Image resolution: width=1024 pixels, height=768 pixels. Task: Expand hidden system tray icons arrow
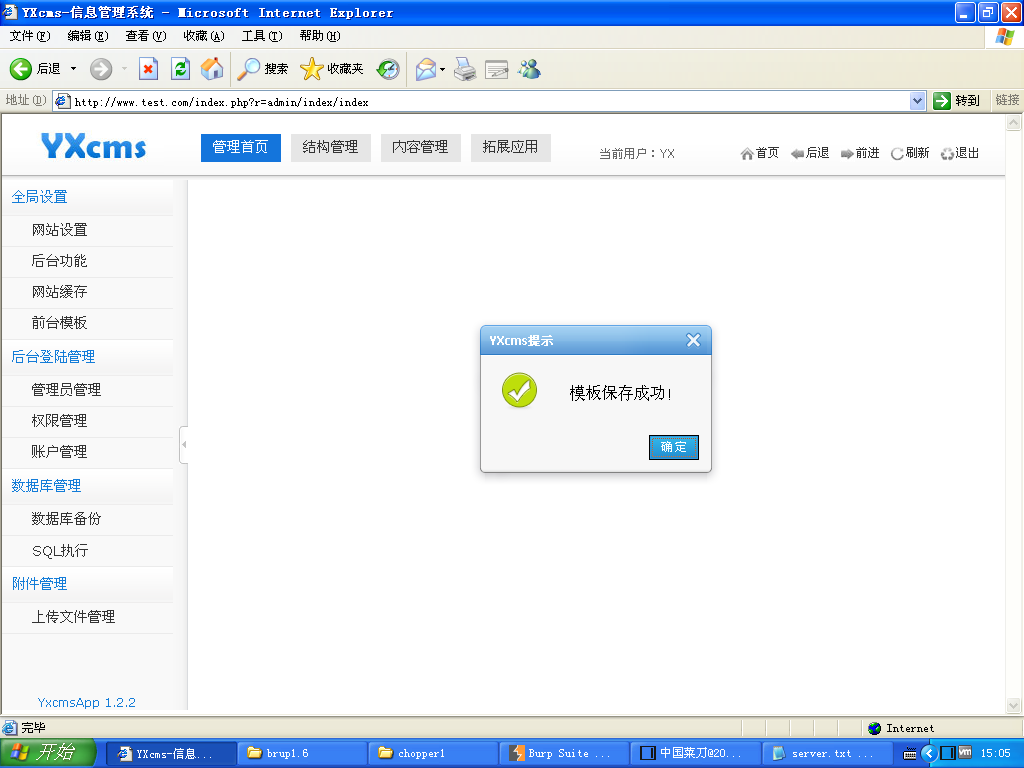(x=929, y=753)
